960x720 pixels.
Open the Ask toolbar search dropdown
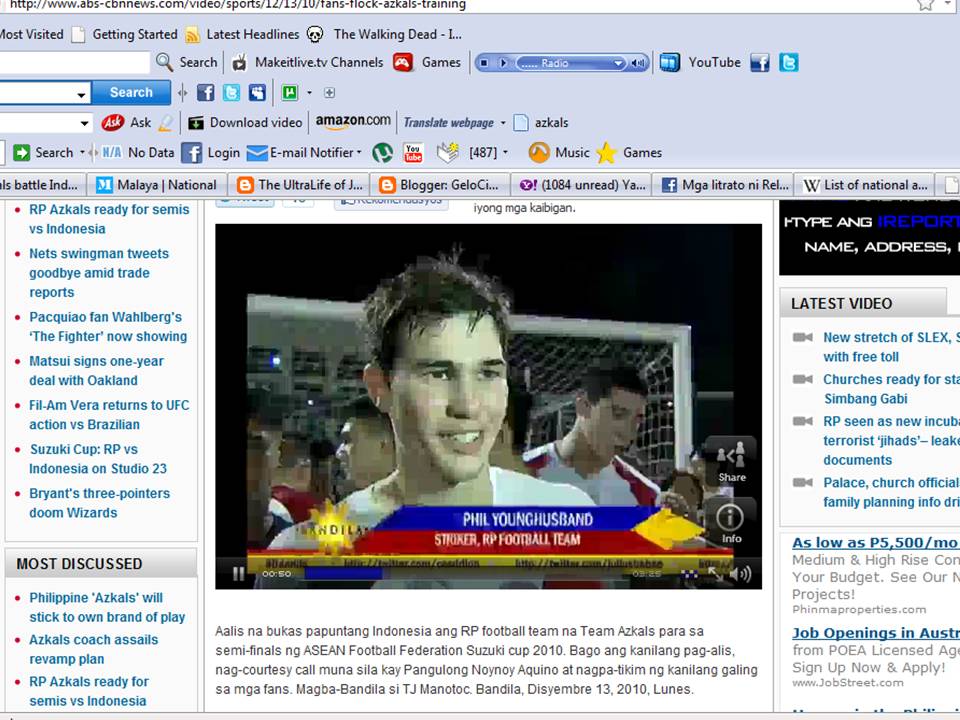(84, 123)
